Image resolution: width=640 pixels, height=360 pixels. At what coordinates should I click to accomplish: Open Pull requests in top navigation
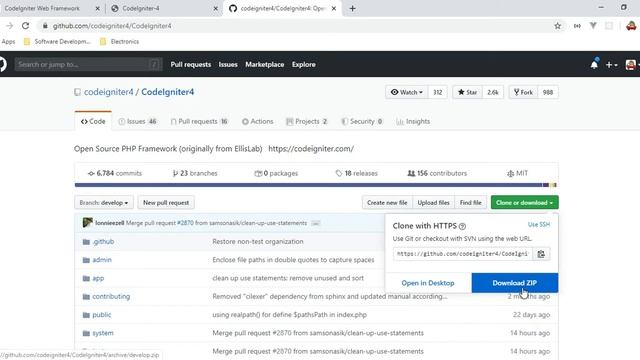tap(191, 64)
